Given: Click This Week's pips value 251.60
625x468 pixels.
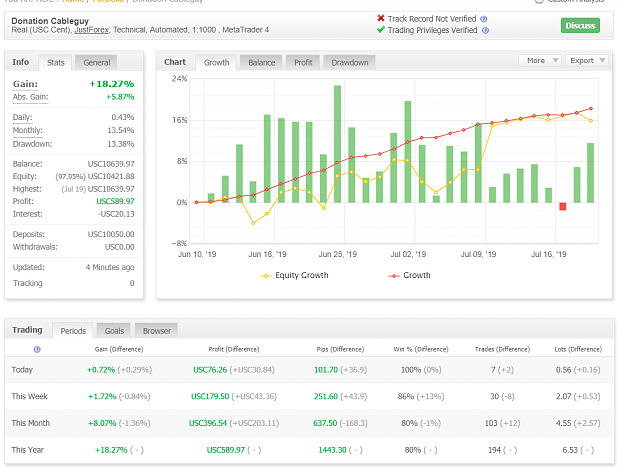Looking at the screenshot, I should 326,396.
